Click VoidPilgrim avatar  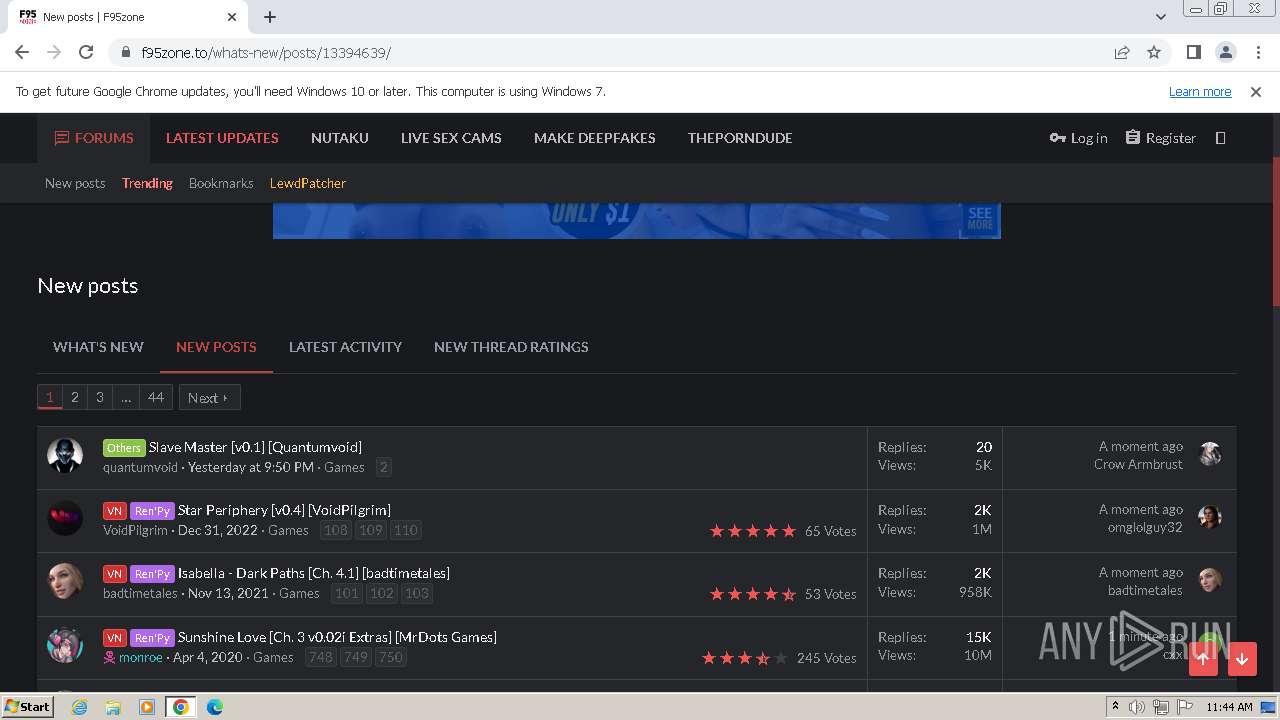[x=65, y=518]
